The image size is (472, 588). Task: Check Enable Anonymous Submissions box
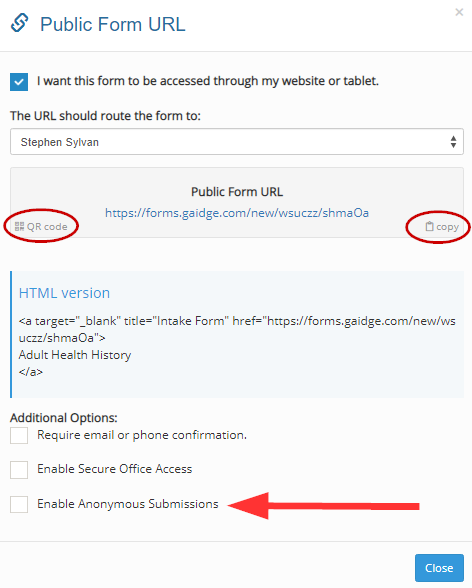19,504
